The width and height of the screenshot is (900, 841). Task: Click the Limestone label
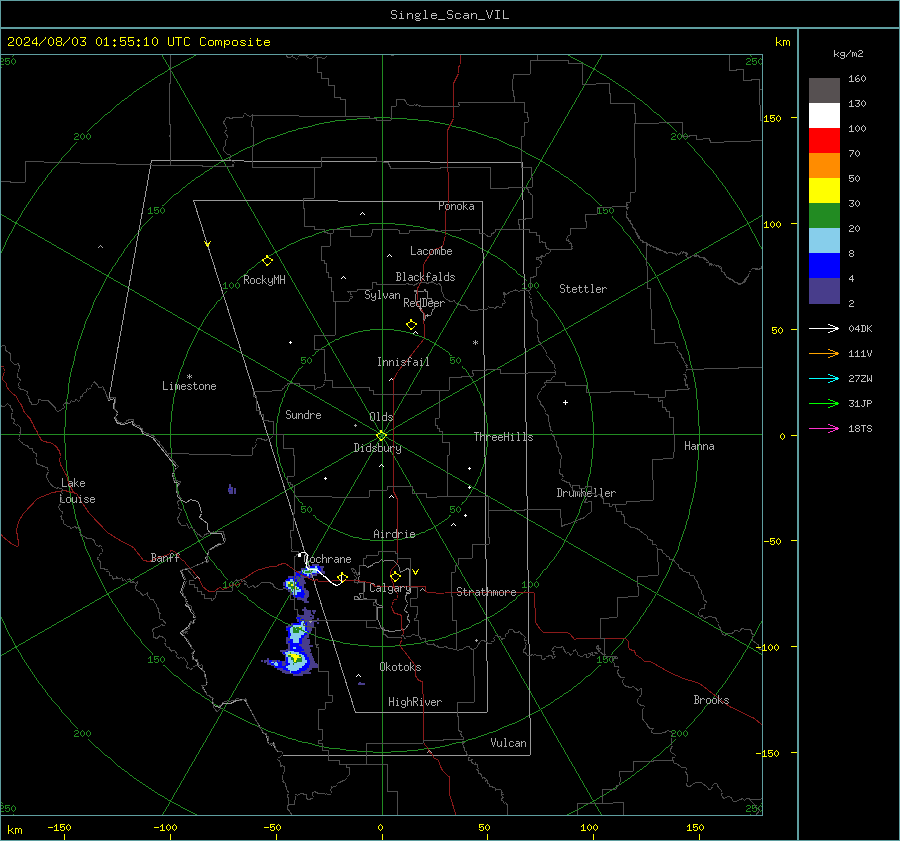click(189, 386)
